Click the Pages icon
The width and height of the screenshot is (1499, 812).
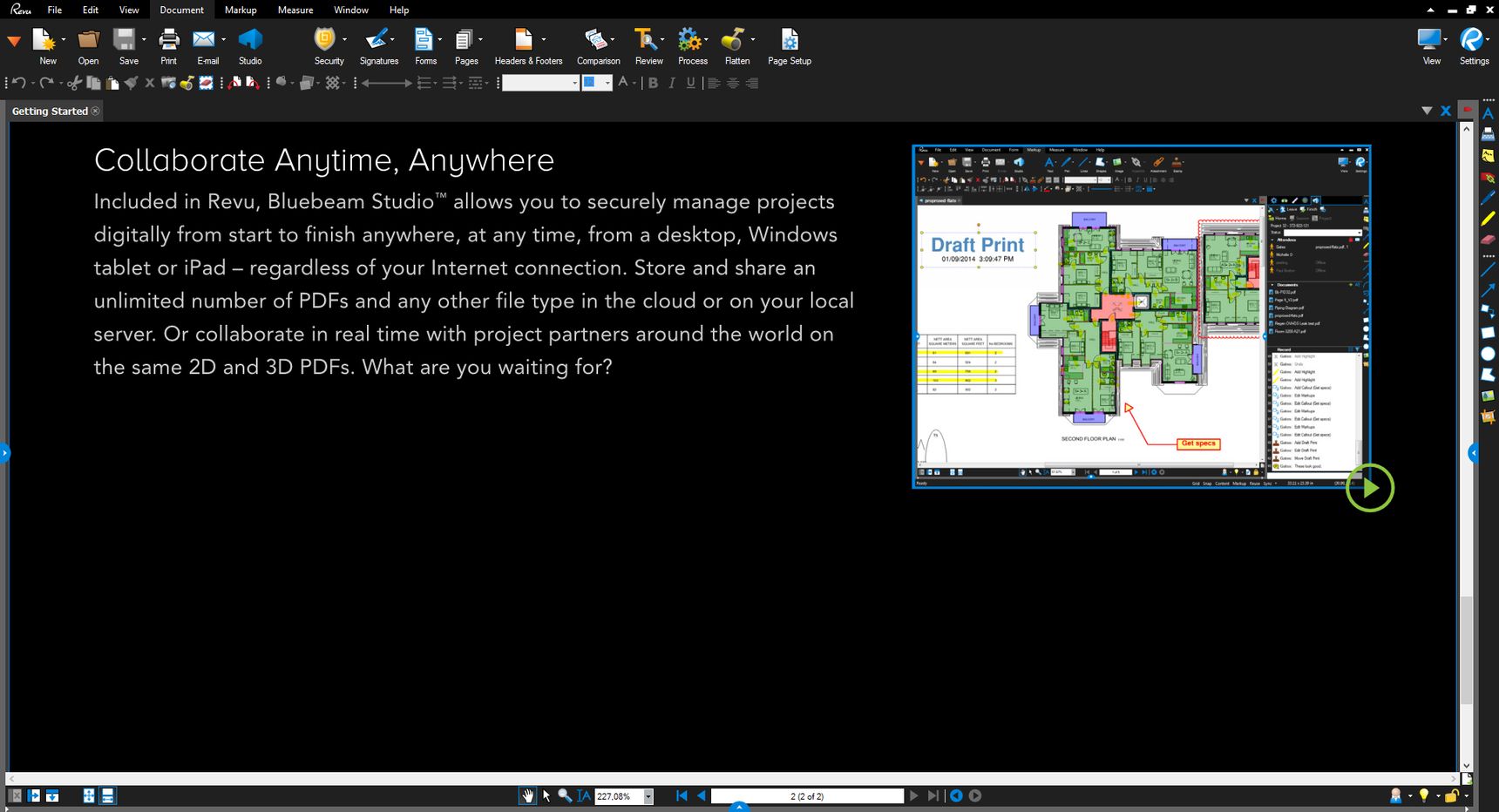[464, 40]
